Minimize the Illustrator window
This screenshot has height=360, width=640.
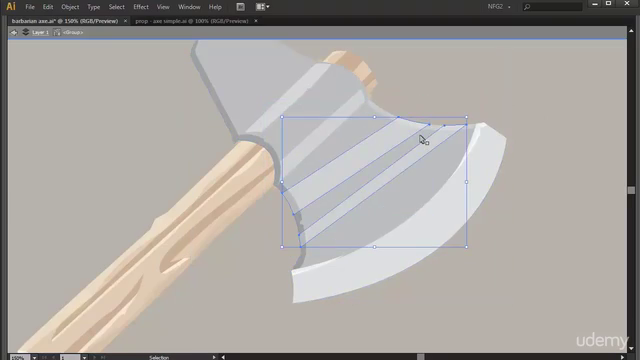click(x=595, y=4)
